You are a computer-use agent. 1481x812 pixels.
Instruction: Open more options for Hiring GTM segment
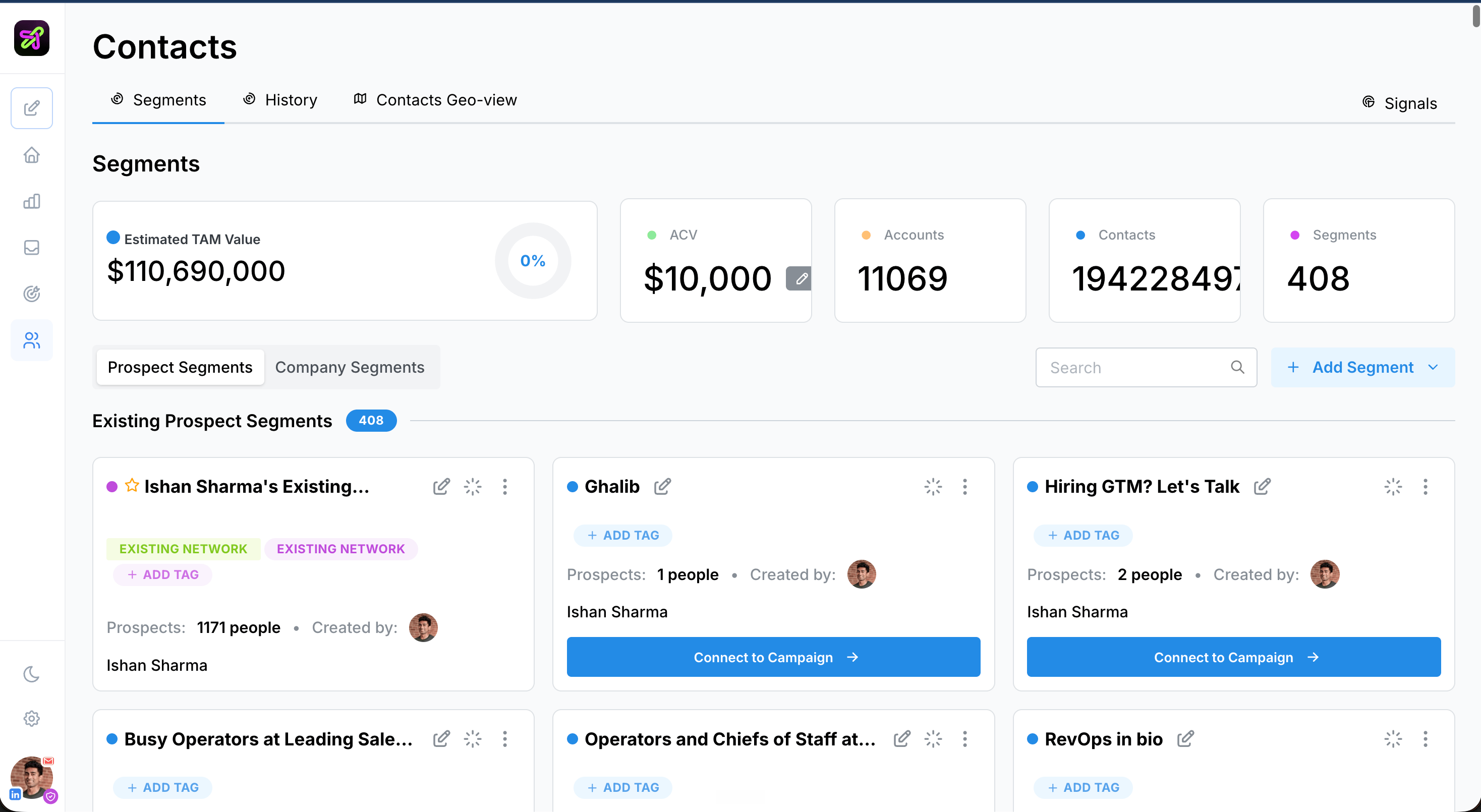coord(1425,487)
